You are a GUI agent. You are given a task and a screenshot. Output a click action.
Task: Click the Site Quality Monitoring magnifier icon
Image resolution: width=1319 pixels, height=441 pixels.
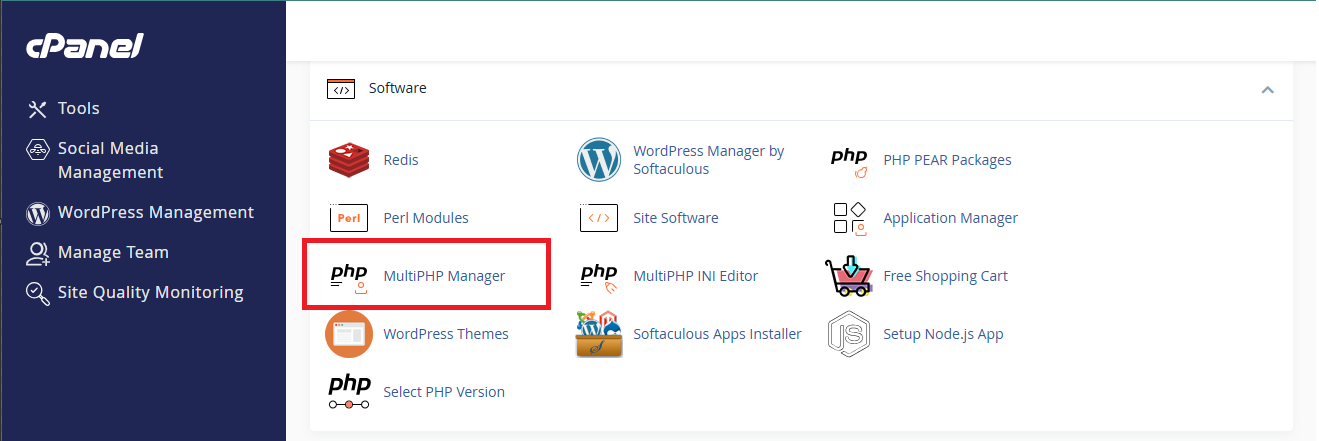[38, 293]
